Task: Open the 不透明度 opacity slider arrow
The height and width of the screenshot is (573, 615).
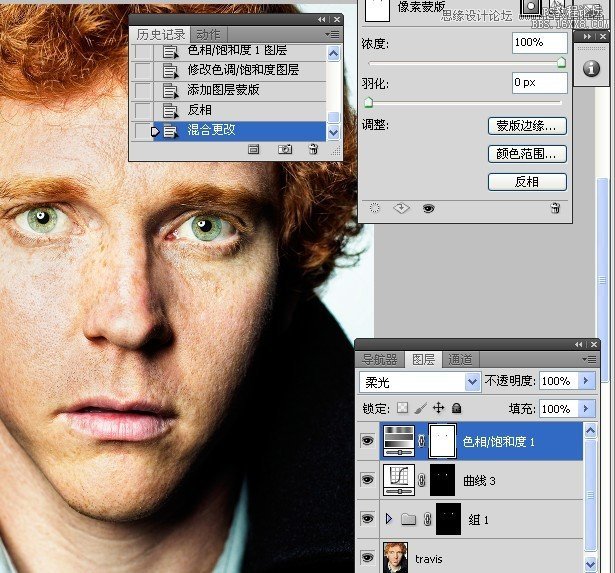Action: coord(586,380)
